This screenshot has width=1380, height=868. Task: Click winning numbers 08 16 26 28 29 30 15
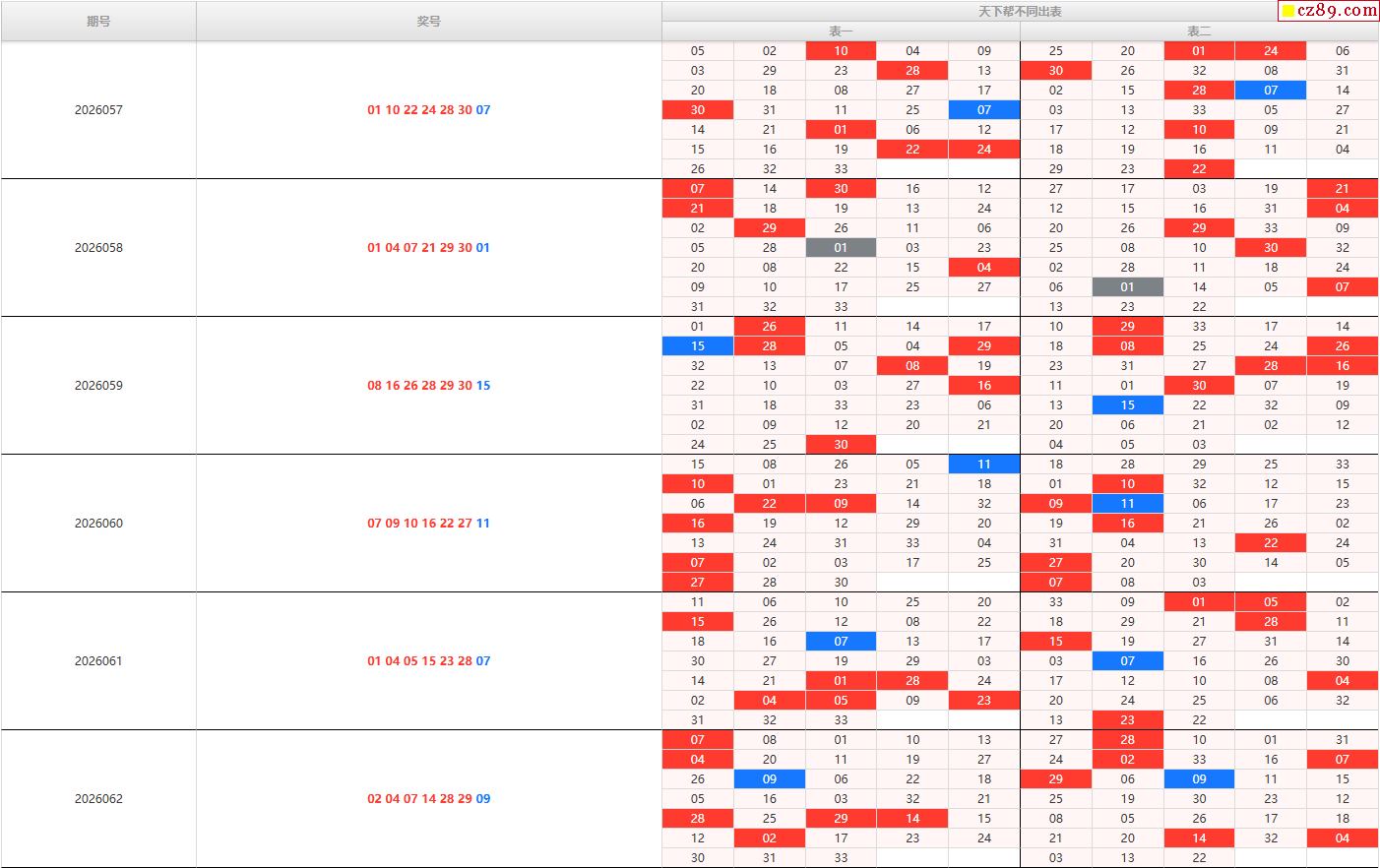[429, 386]
